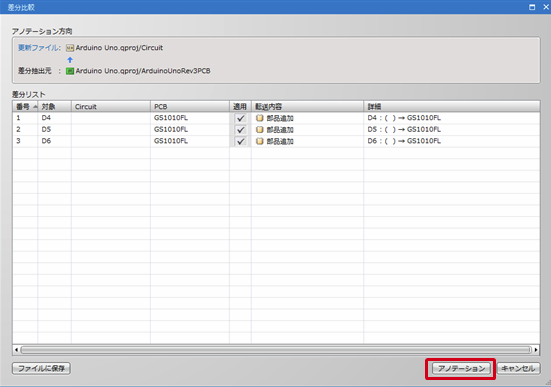The image size is (551, 387).
Task: Click the blue annotation direction arrow
Action: tap(70, 60)
